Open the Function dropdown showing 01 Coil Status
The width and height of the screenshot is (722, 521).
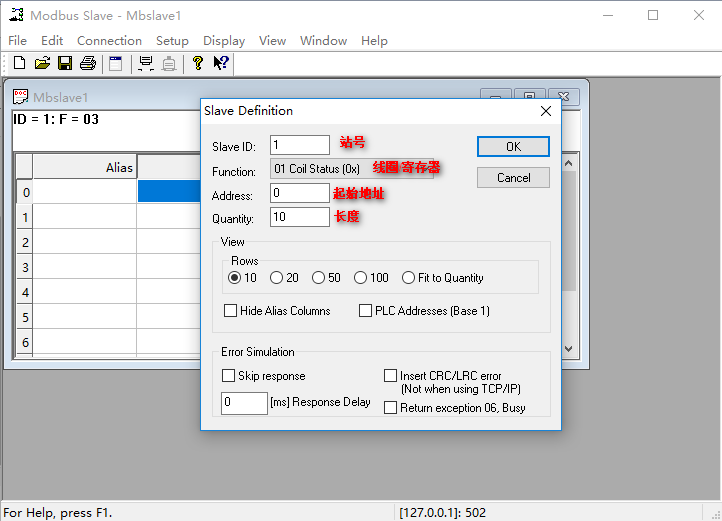(352, 169)
